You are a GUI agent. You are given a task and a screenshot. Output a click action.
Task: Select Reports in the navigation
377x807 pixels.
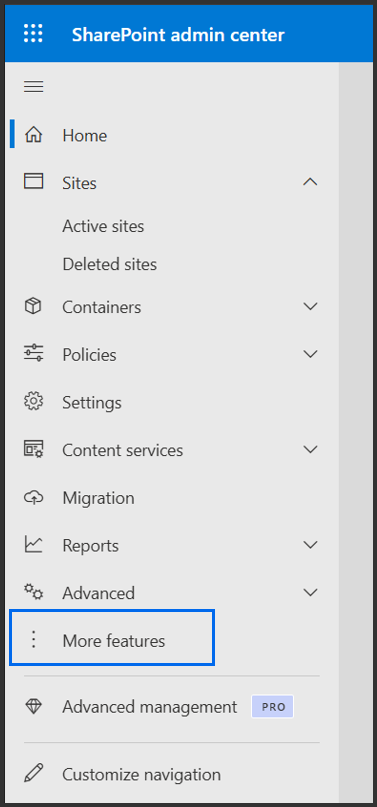pos(91,546)
